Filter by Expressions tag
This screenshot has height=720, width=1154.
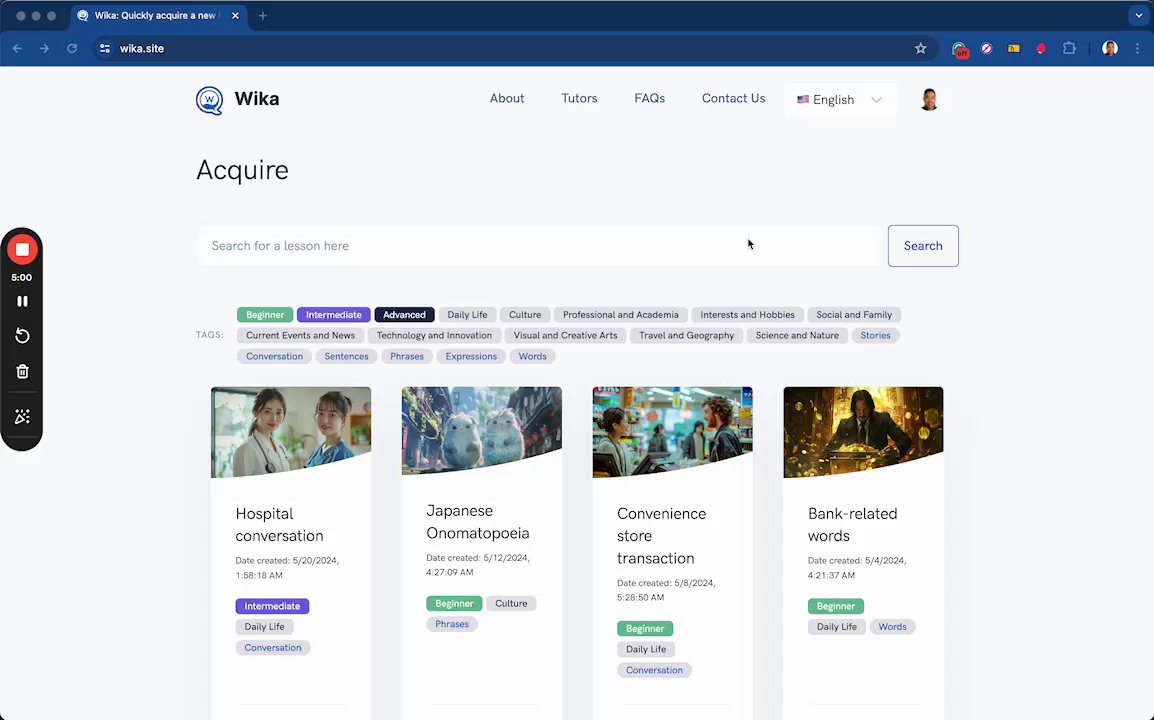[471, 356]
